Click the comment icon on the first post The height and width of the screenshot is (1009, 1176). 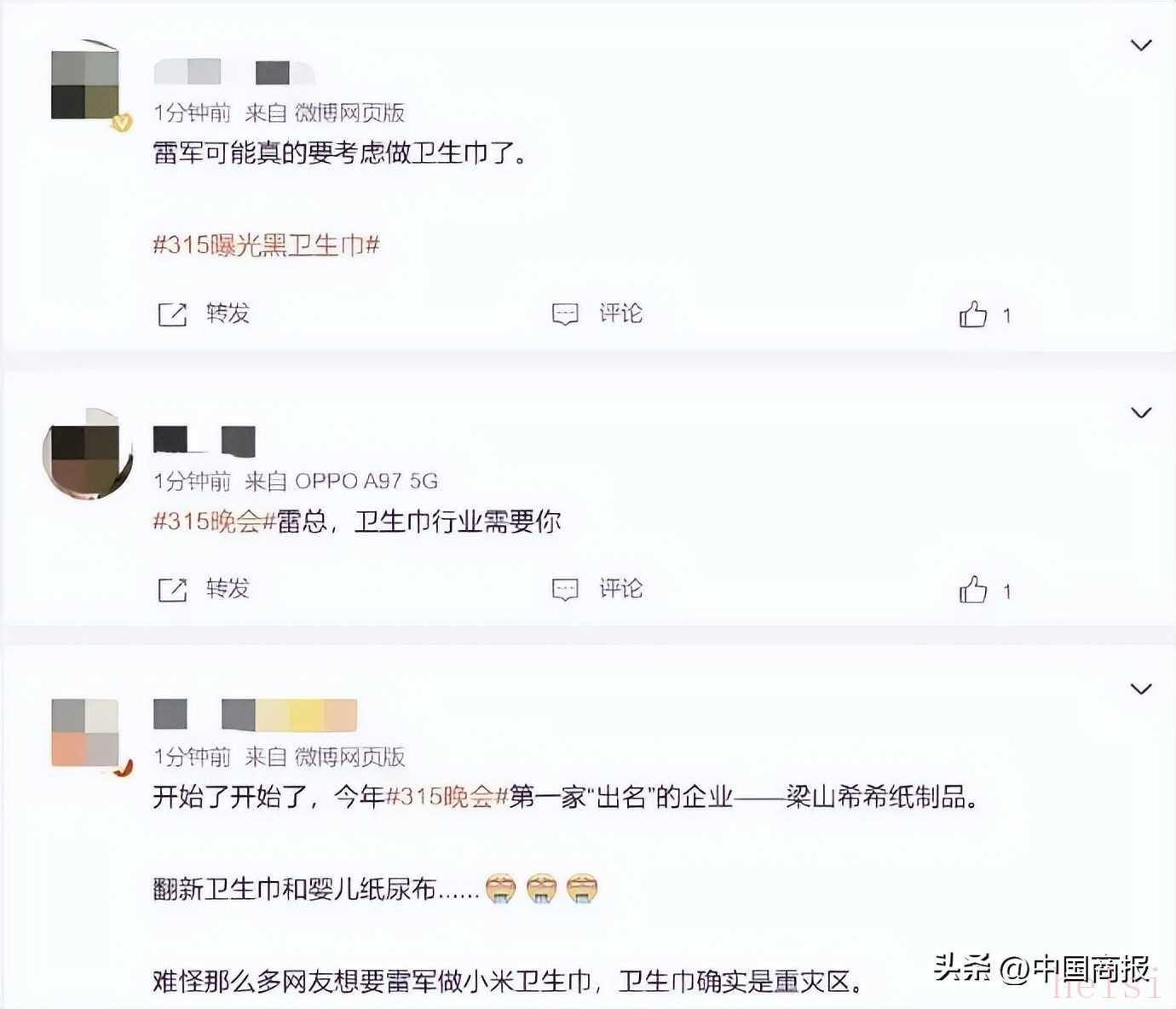tap(565, 314)
